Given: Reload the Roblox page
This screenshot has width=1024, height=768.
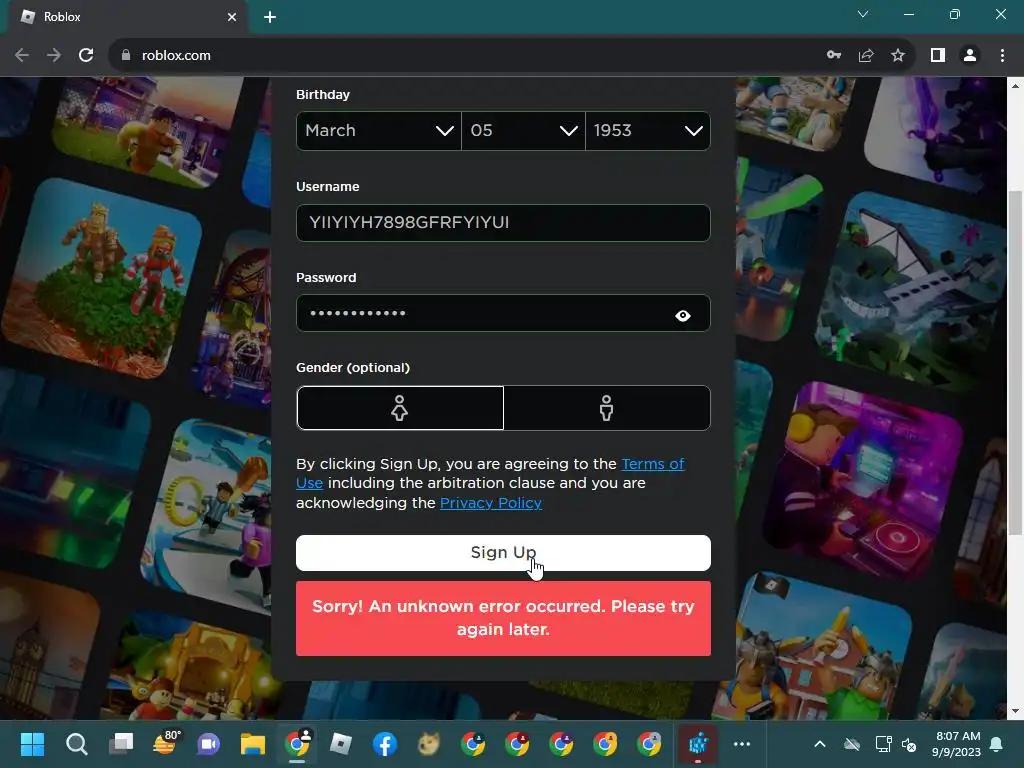Looking at the screenshot, I should click(86, 56).
